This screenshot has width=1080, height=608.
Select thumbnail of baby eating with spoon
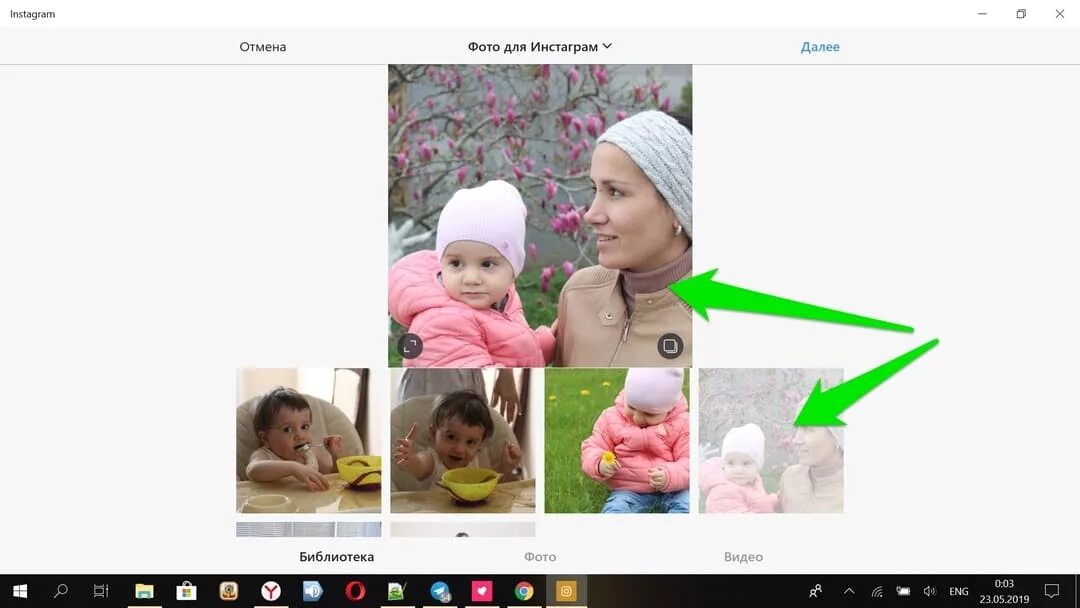point(309,441)
